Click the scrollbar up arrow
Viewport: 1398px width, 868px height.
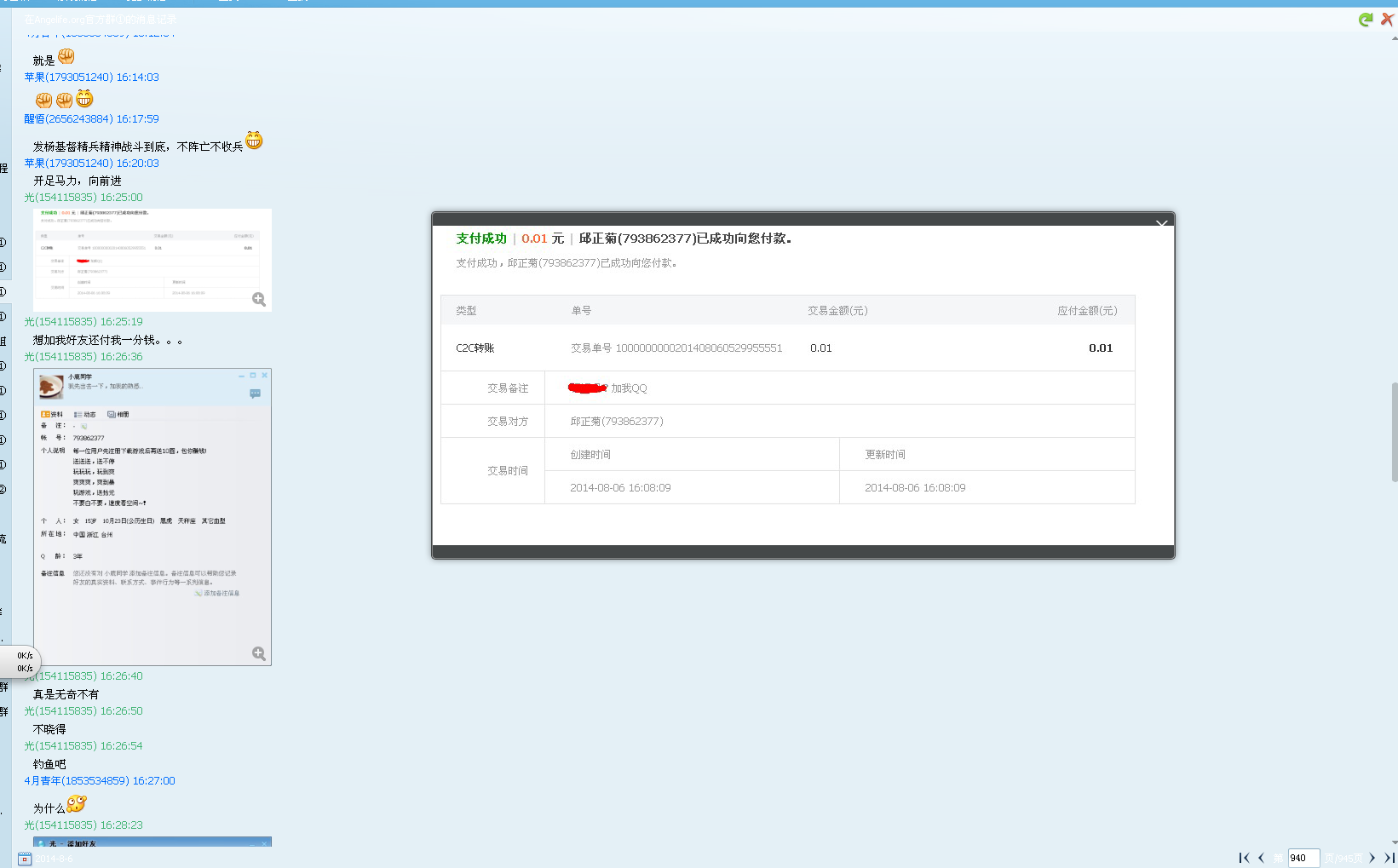1394,38
